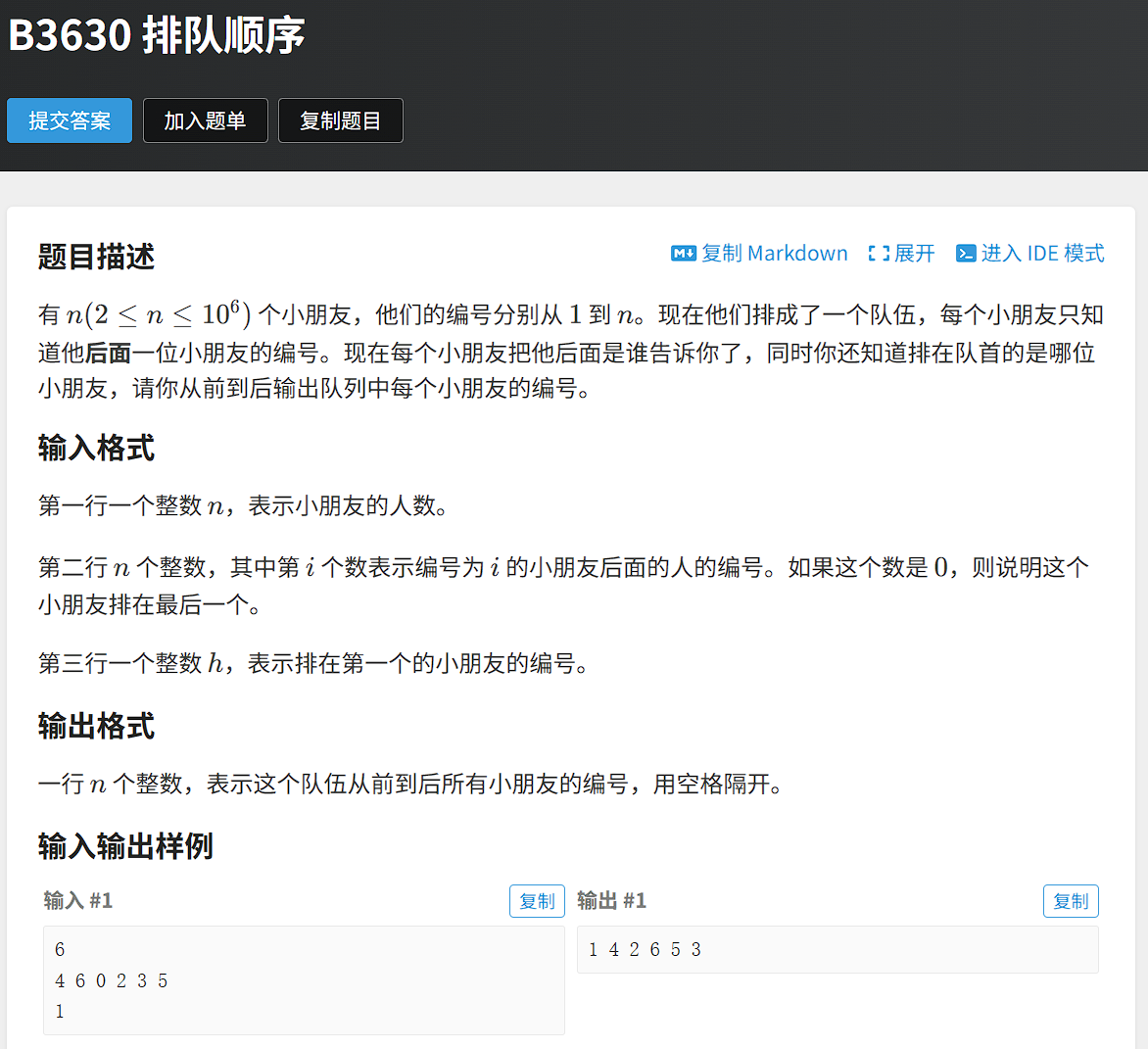Enter IDE mode via 进入 IDE 模式 text

1042,254
